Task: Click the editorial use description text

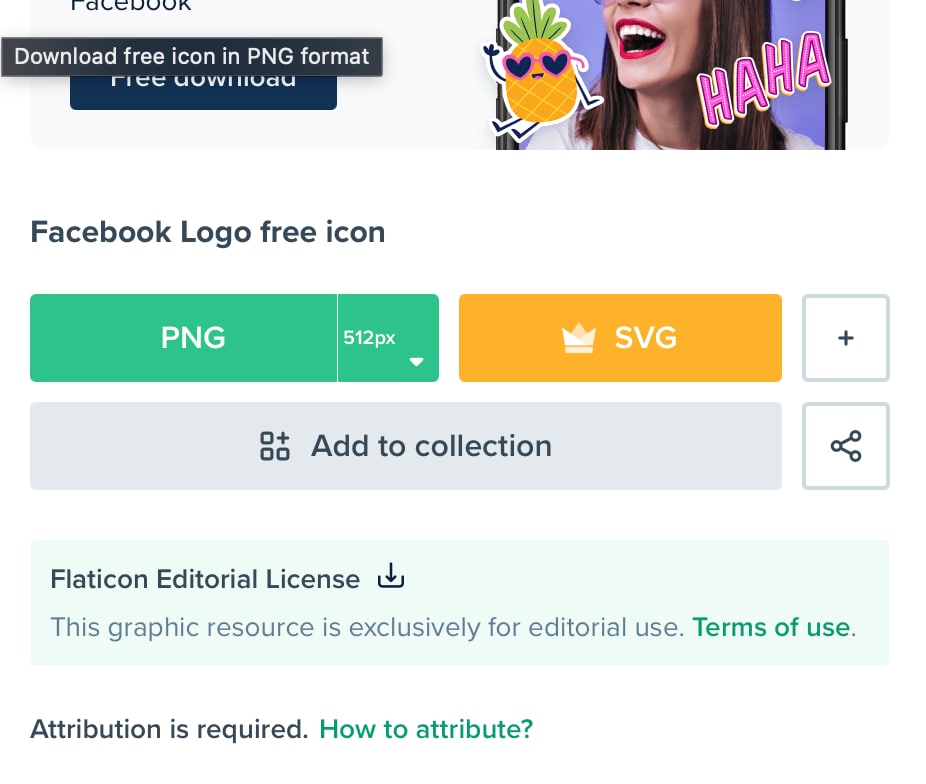Action: (367, 627)
